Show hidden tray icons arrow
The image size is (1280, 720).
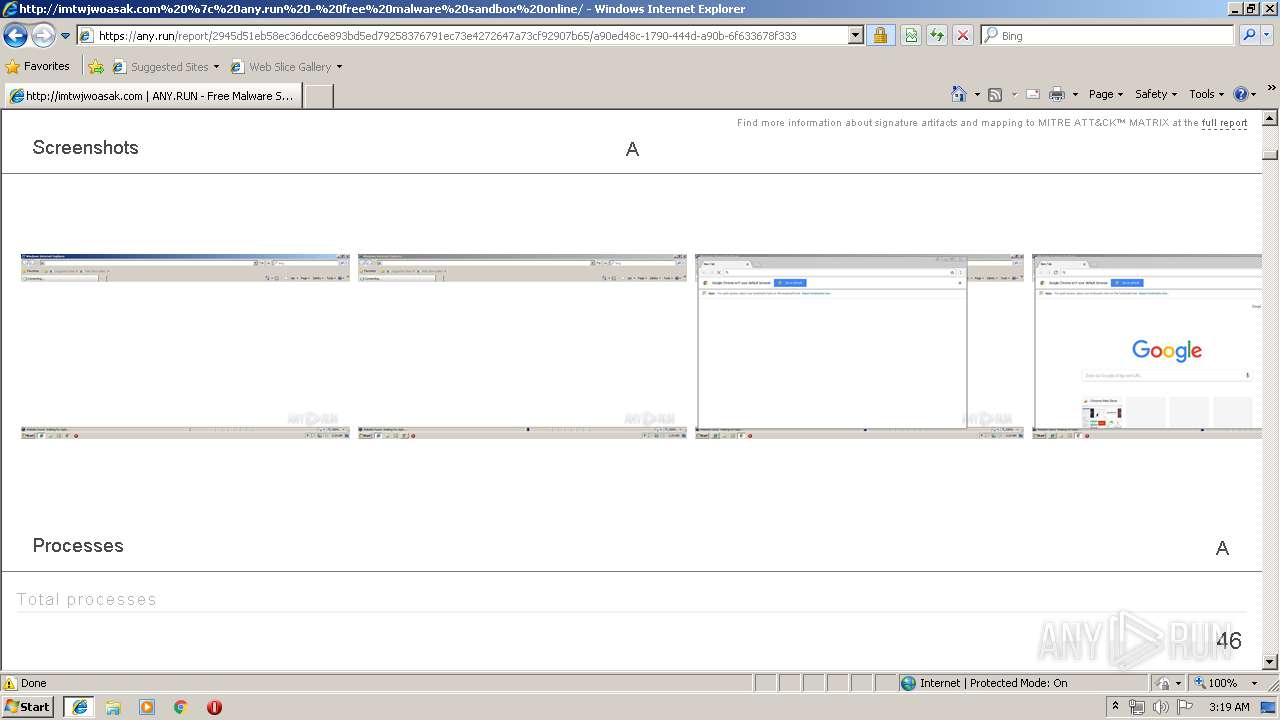click(1116, 707)
